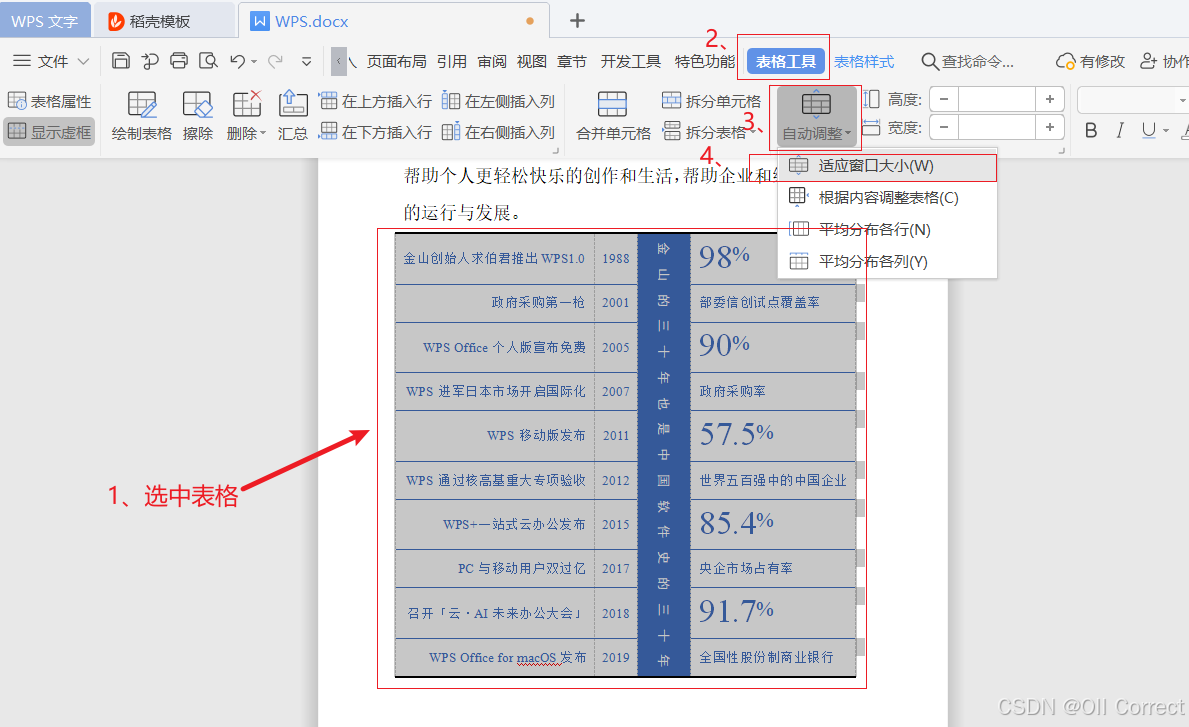The image size is (1189, 727).
Task: Click table cell '世界五百强中的中国企业'
Action: click(773, 481)
